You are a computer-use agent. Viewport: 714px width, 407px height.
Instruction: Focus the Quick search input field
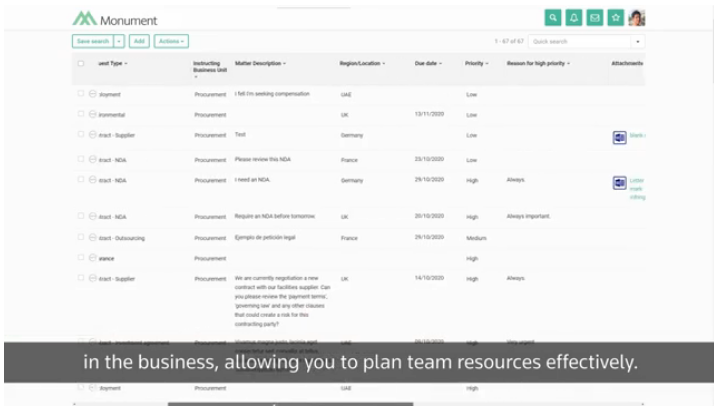(x=580, y=42)
